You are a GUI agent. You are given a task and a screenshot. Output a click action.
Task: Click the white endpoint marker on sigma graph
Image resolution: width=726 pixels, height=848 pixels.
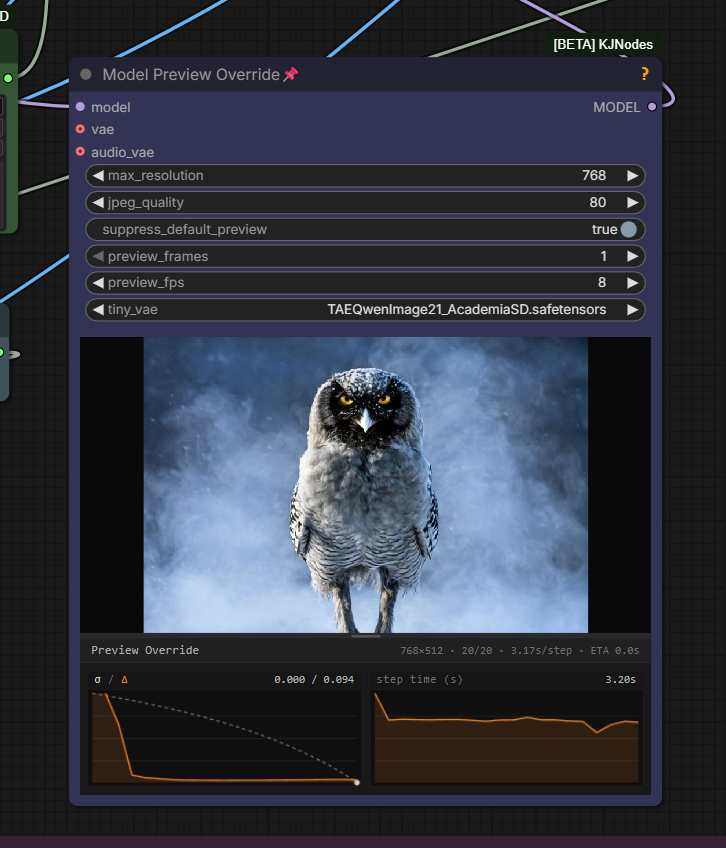click(x=357, y=782)
